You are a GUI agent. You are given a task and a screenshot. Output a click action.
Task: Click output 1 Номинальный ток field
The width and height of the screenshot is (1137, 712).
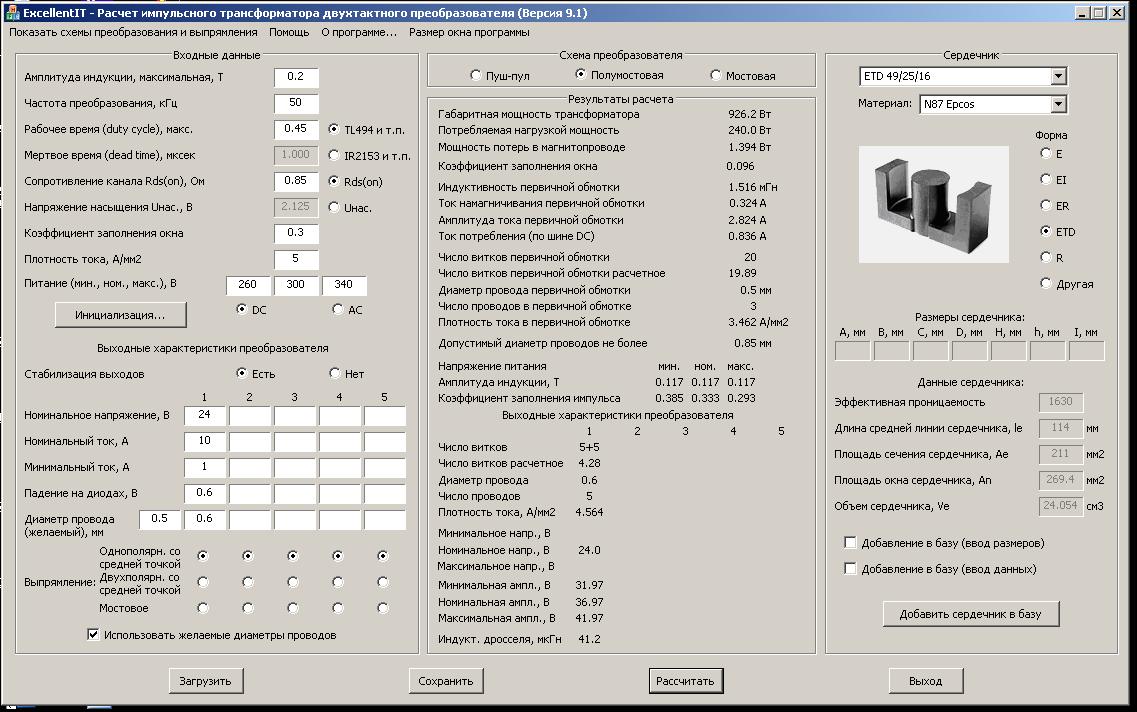pyautogui.click(x=204, y=442)
